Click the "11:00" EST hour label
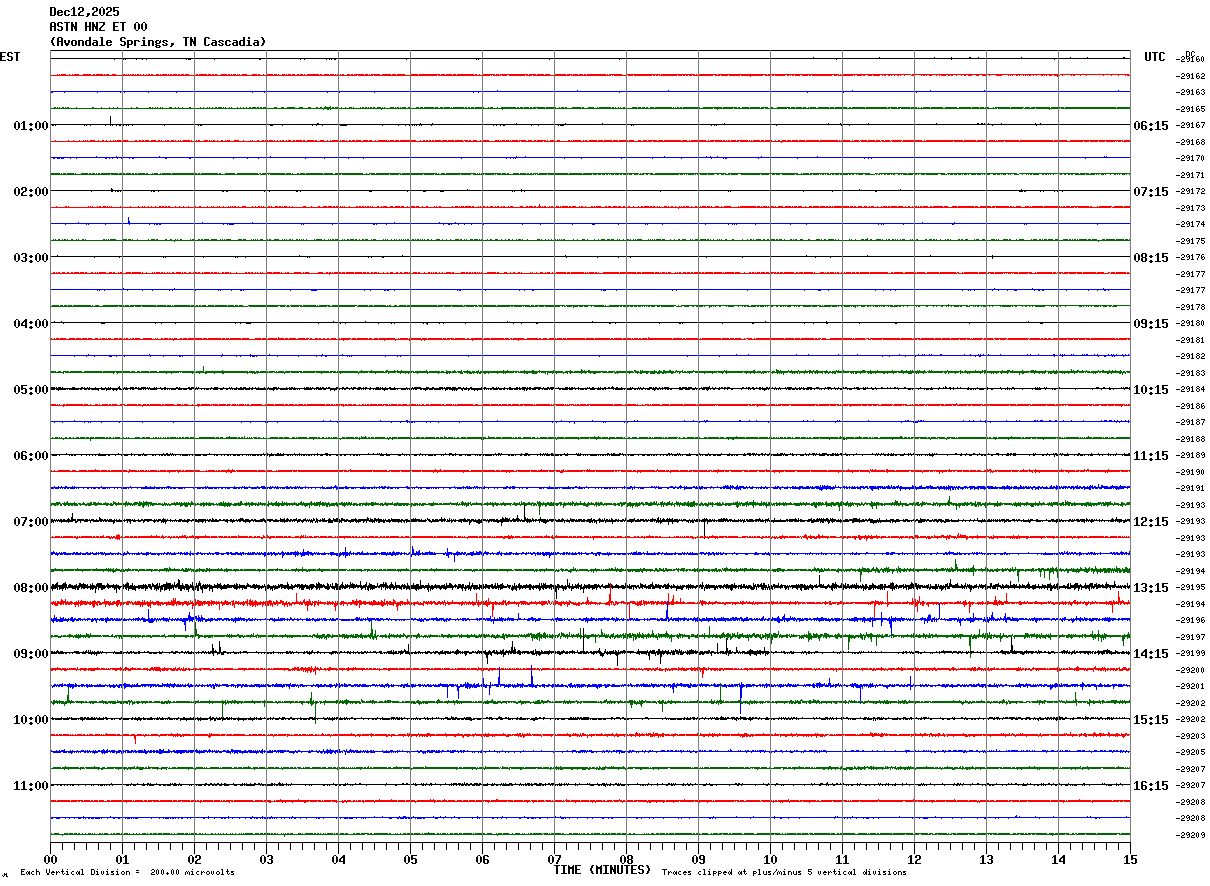This screenshot has width=1210, height=886. (x=31, y=786)
